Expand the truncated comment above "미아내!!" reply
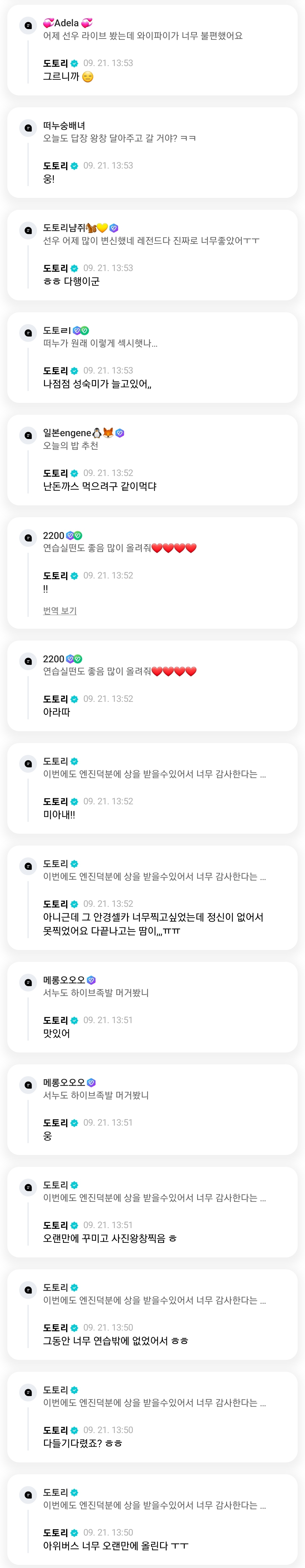The image size is (305, 1568). [154, 774]
